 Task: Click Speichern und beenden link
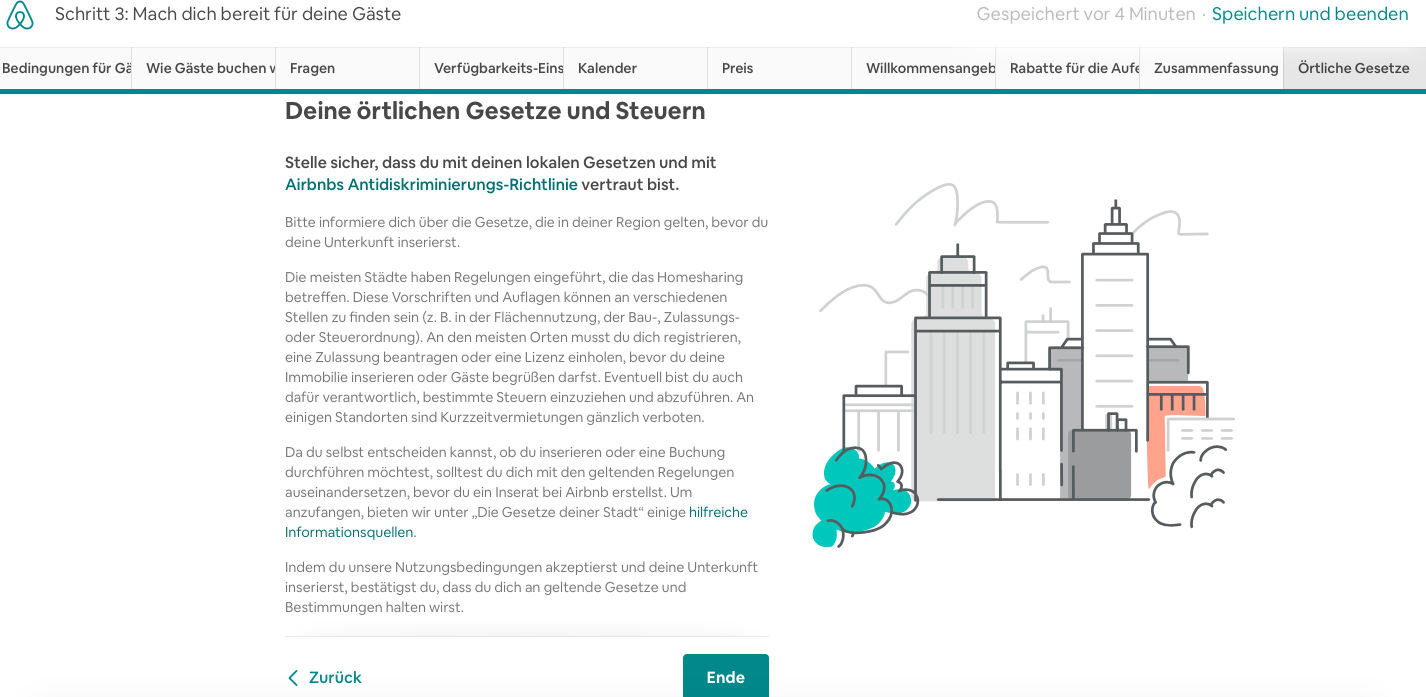pos(1310,14)
